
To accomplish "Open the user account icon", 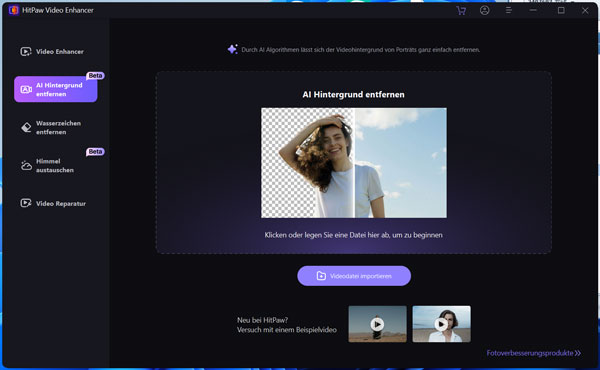I will [x=484, y=10].
